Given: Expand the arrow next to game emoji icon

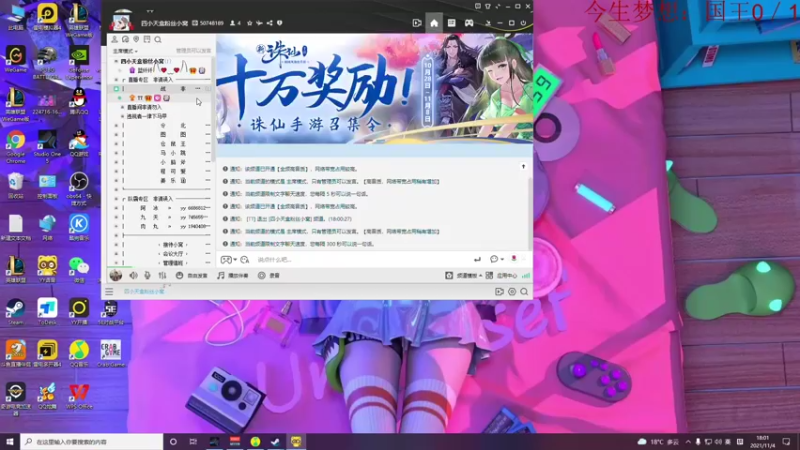Looking at the screenshot, I should 235,260.
